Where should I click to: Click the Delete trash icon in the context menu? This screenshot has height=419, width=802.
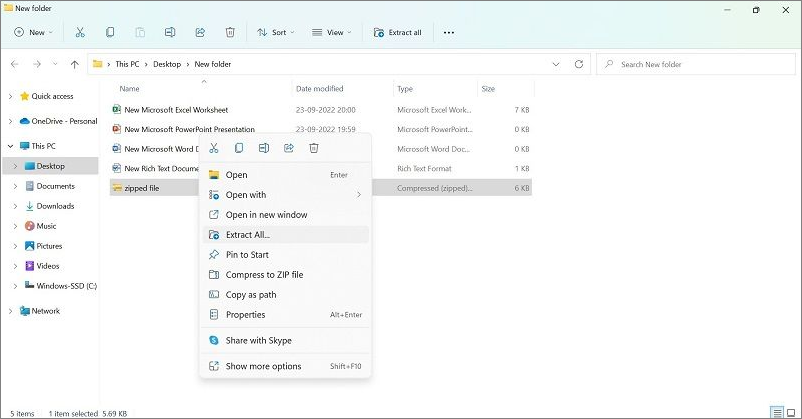[x=313, y=148]
